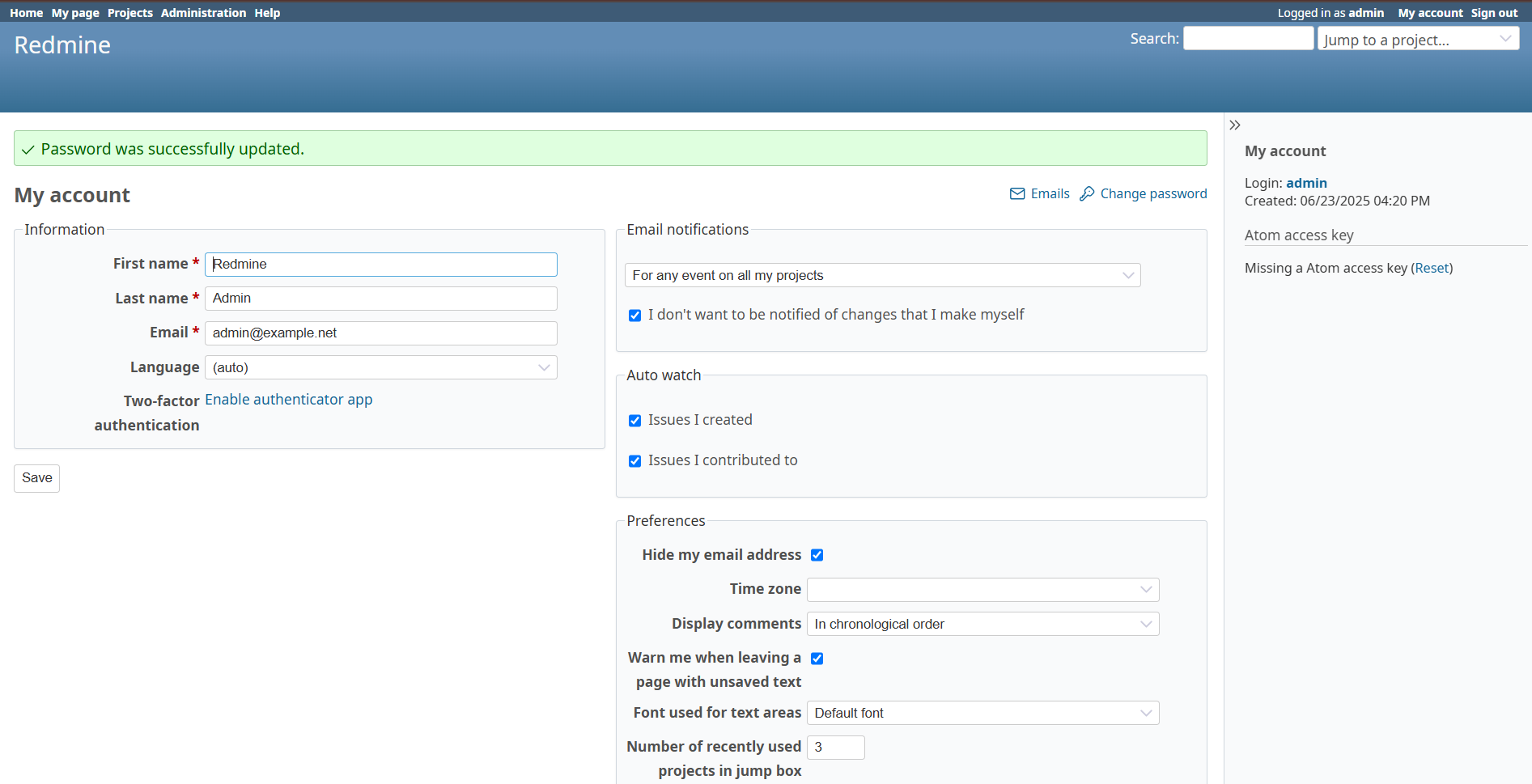The image size is (1532, 784).
Task: Uncheck "I don't want to be notified" checkbox
Action: 634,316
